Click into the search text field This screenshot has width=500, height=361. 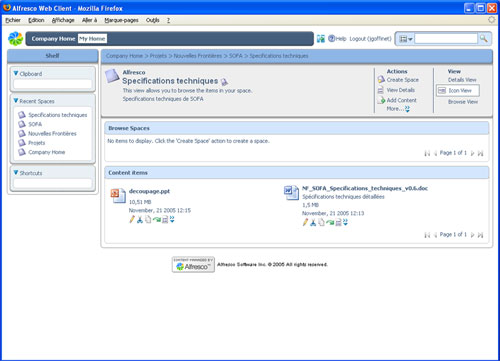[446, 39]
